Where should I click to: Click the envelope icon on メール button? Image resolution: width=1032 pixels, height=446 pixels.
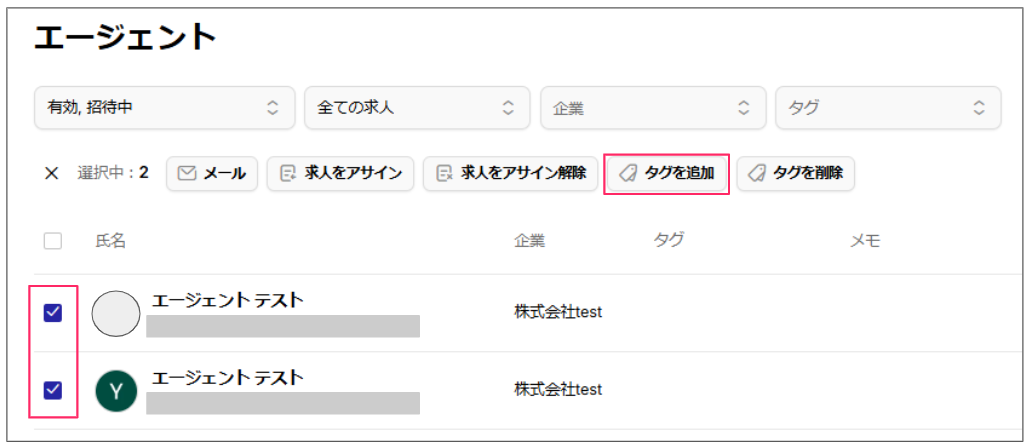(188, 174)
